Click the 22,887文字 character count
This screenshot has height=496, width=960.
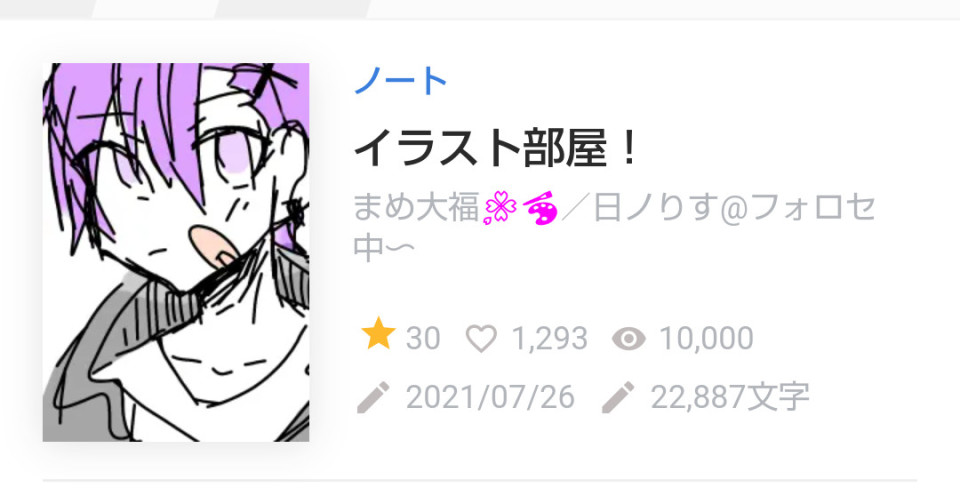point(730,397)
